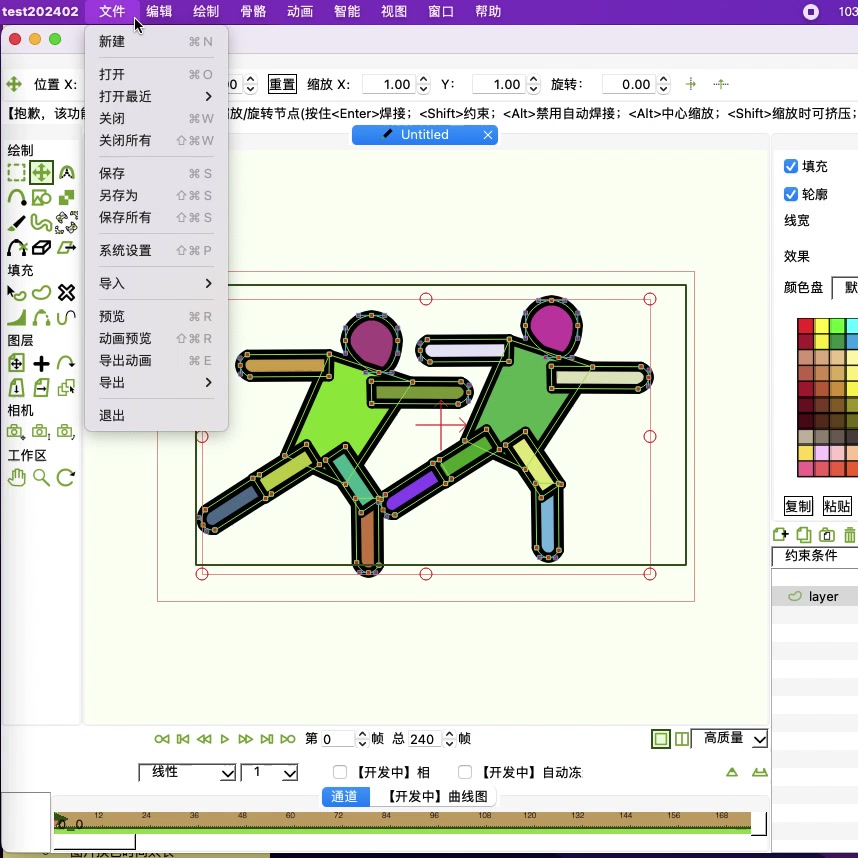Select the eraser tool in drawing tools
The image size is (858, 858).
click(41, 248)
